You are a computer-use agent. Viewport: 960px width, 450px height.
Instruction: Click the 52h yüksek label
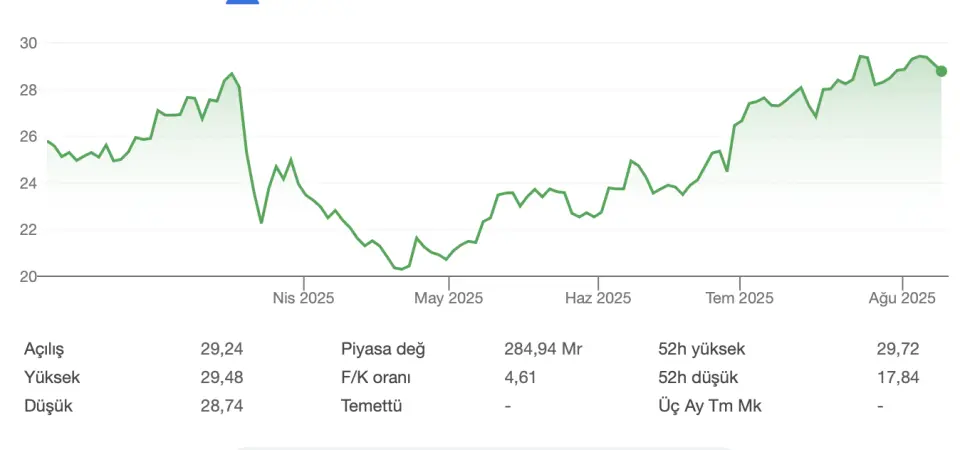[701, 350]
